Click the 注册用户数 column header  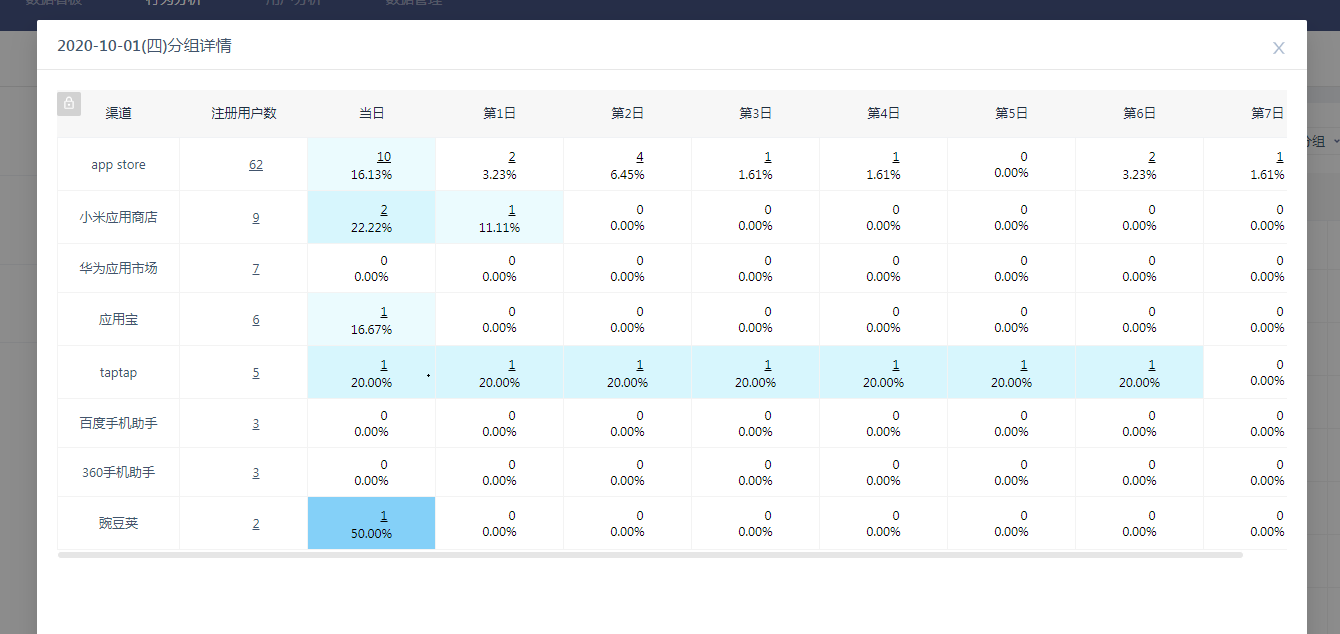(244, 114)
